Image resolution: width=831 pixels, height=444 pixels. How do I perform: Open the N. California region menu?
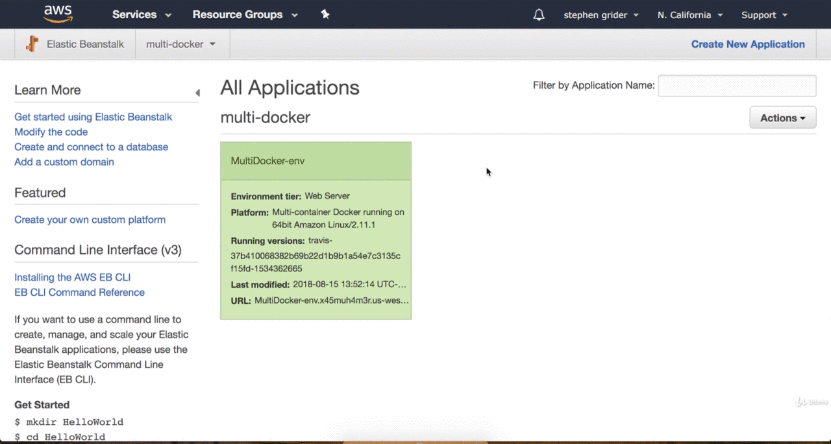(x=690, y=15)
